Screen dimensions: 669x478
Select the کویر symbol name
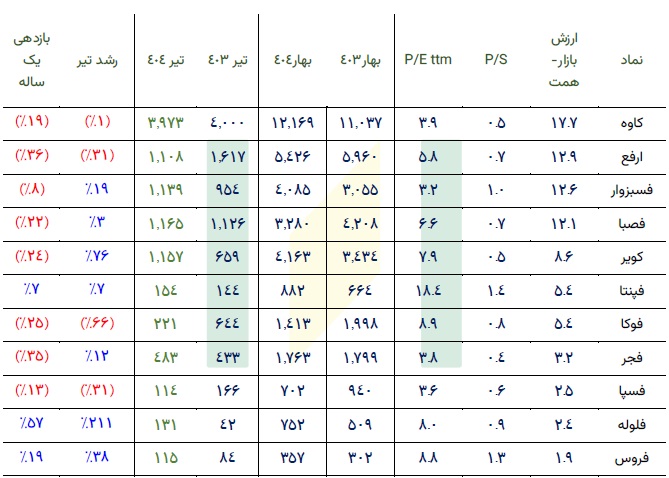(631, 257)
